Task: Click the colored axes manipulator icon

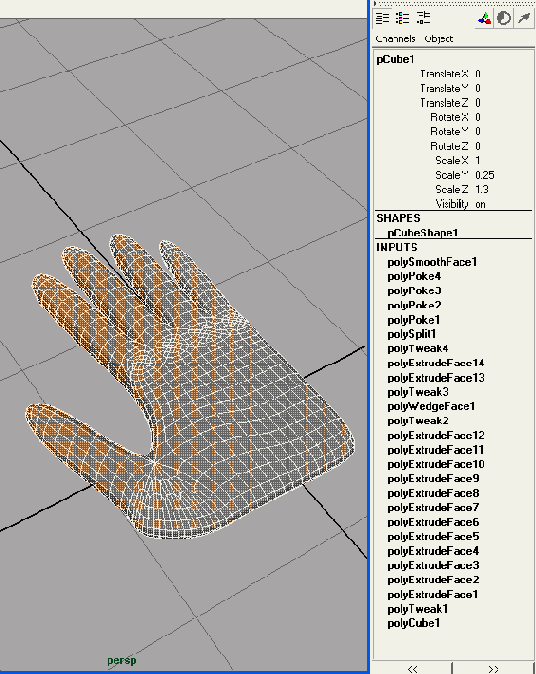Action: coord(484,18)
